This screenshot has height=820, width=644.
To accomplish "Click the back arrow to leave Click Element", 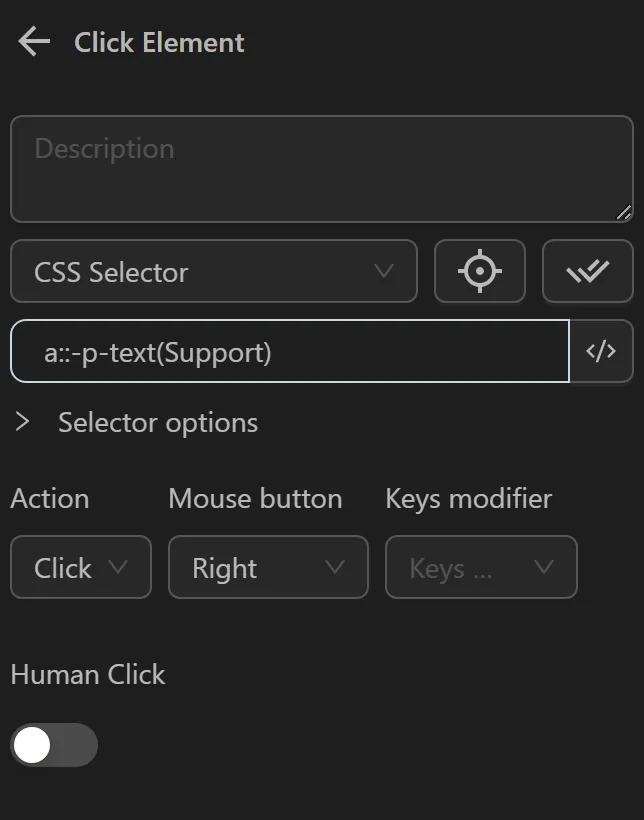I will coord(33,42).
